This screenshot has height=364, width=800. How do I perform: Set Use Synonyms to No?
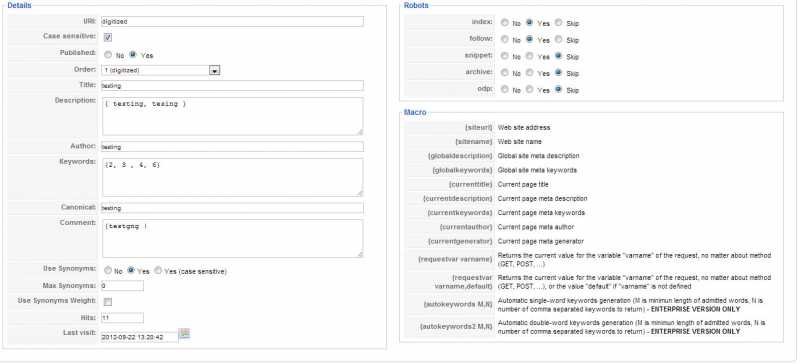[x=108, y=271]
